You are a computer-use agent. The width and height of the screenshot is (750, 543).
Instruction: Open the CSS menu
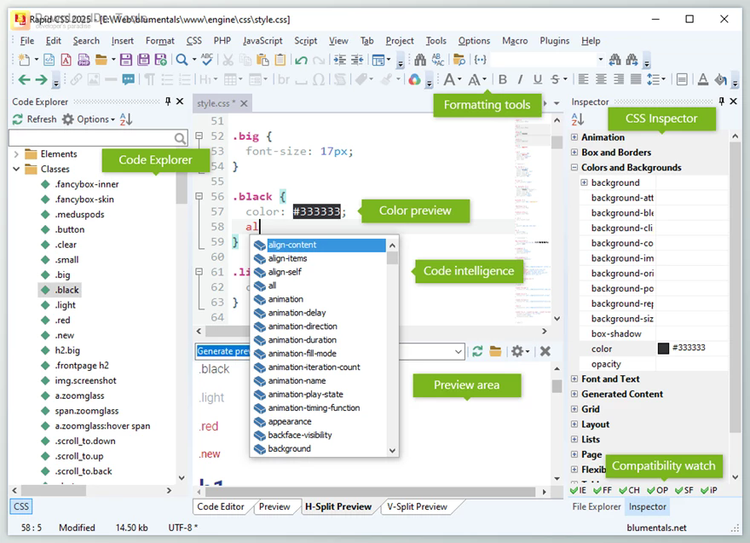[x=194, y=41]
